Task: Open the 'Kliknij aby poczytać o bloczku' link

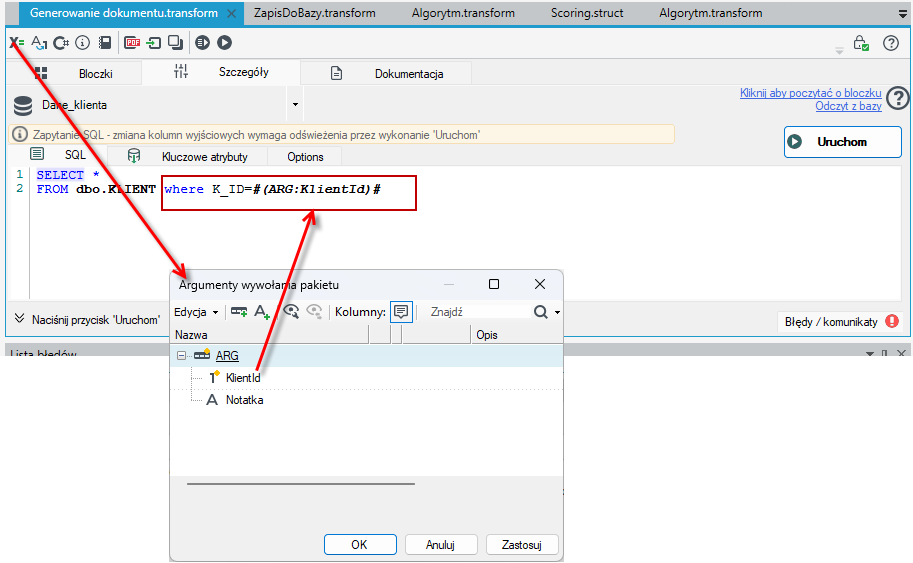Action: pyautogui.click(x=811, y=93)
